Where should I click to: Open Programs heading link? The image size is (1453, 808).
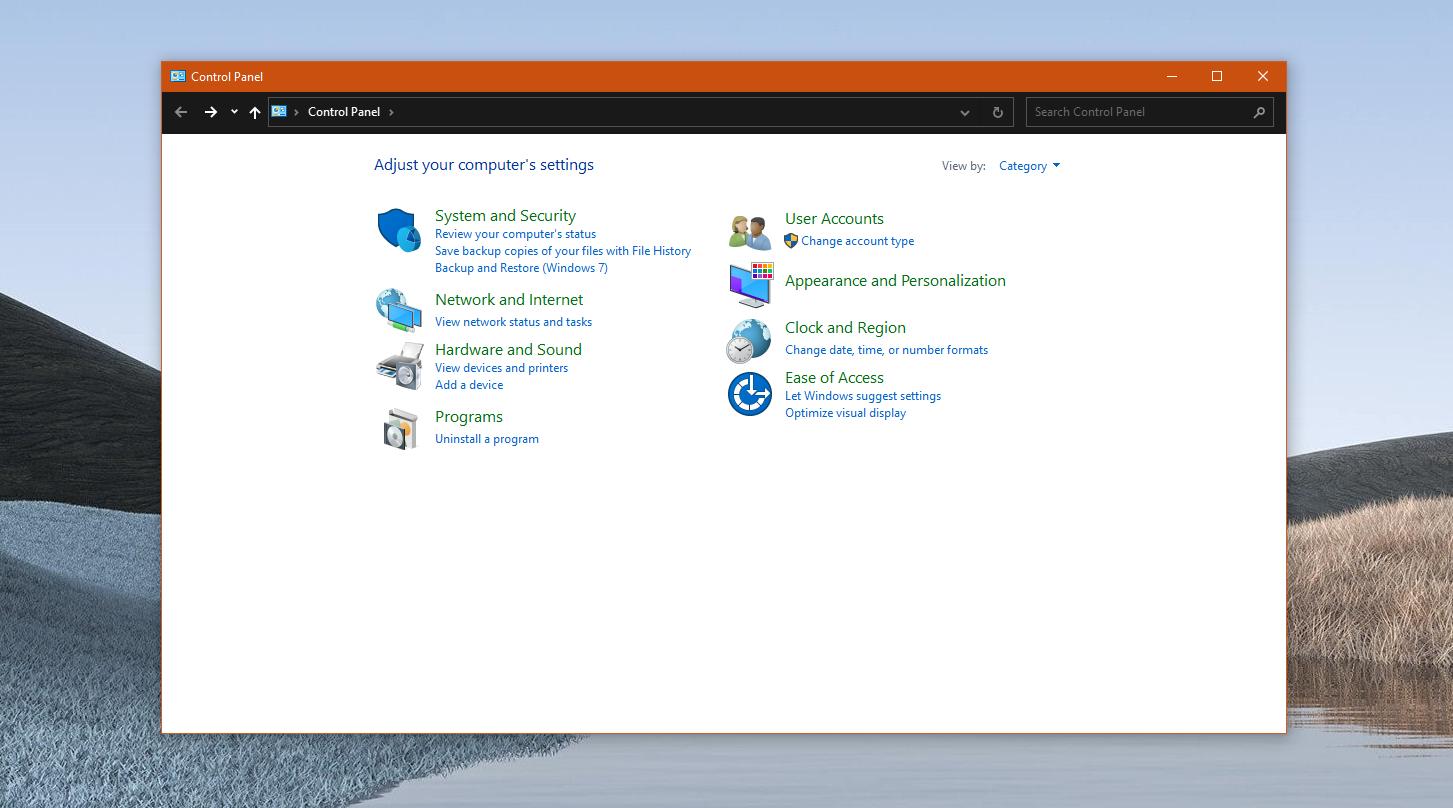click(469, 417)
